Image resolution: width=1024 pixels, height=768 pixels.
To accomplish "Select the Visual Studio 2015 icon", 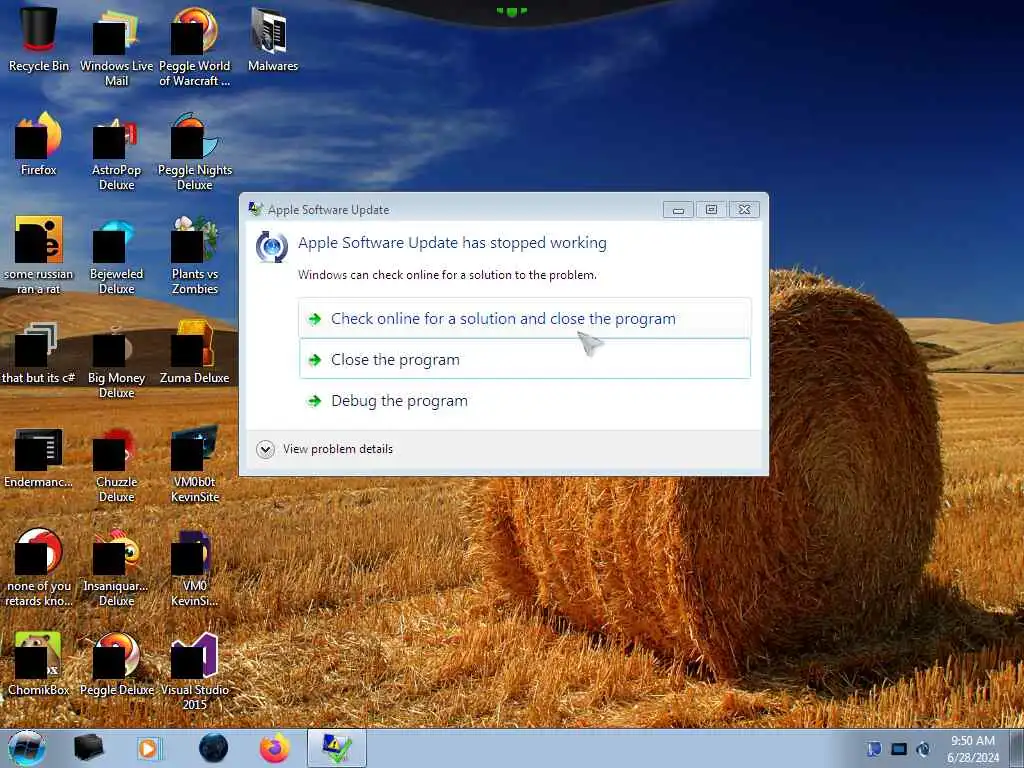I will (195, 670).
